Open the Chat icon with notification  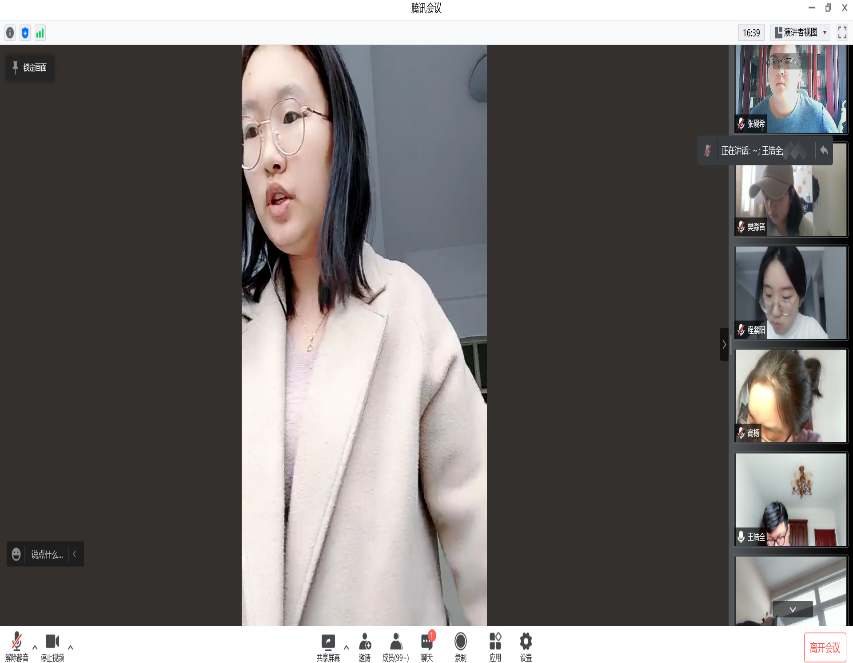(x=427, y=642)
